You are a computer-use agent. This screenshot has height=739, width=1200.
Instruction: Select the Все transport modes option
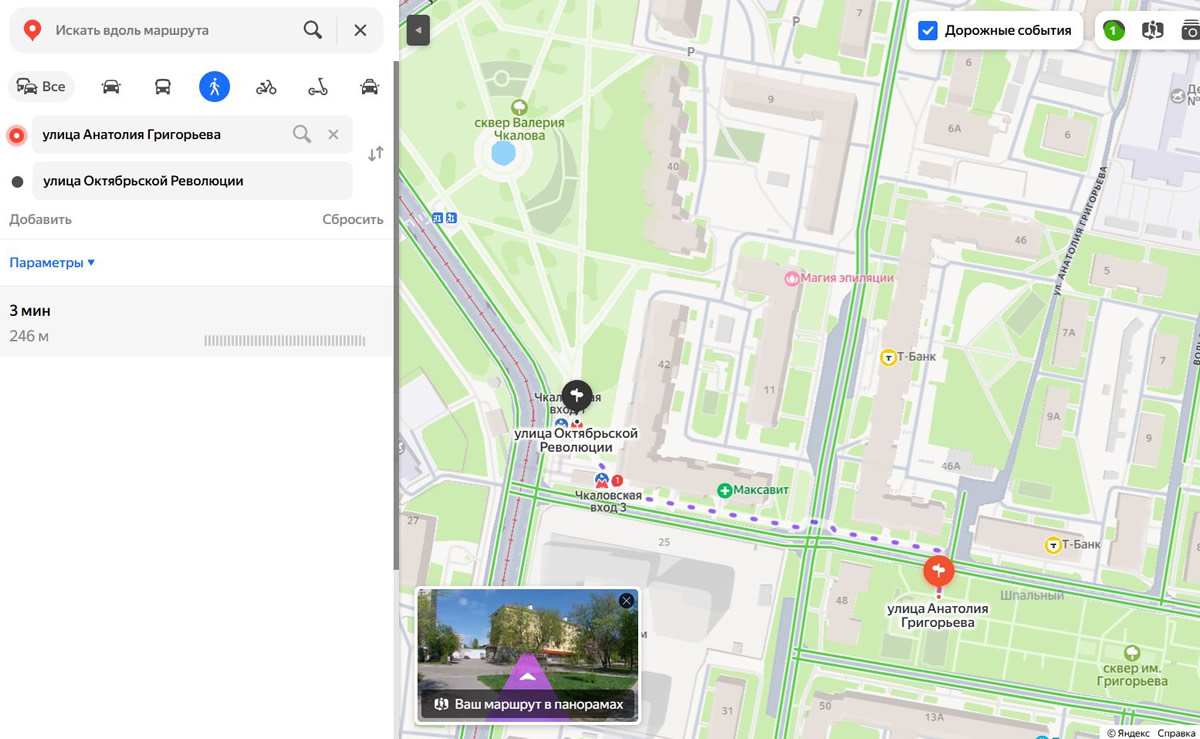[x=41, y=87]
